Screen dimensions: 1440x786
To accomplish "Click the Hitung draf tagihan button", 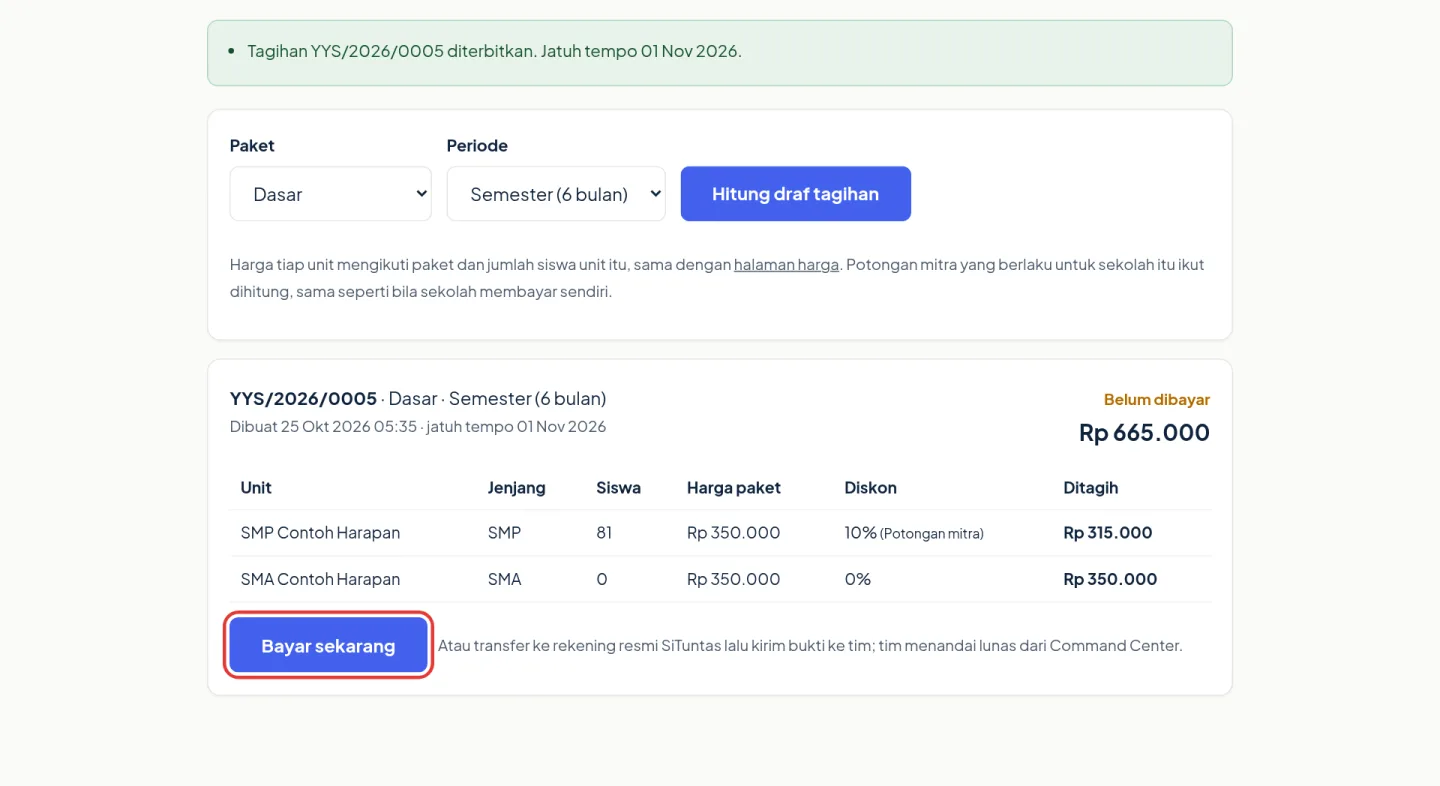I will [x=796, y=194].
